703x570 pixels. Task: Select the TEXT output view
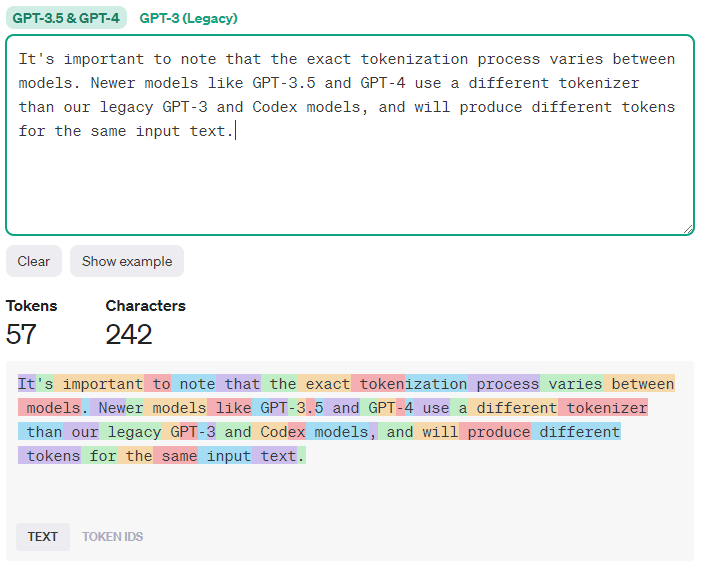[43, 537]
